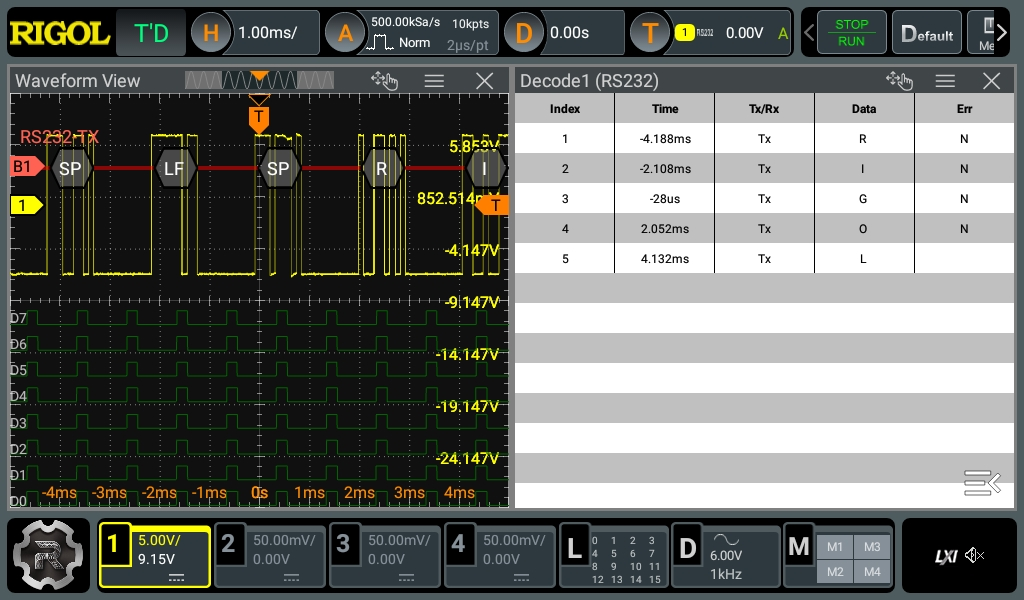
Task: Click the channel 1 yellow offset marker
Action: tap(27, 205)
